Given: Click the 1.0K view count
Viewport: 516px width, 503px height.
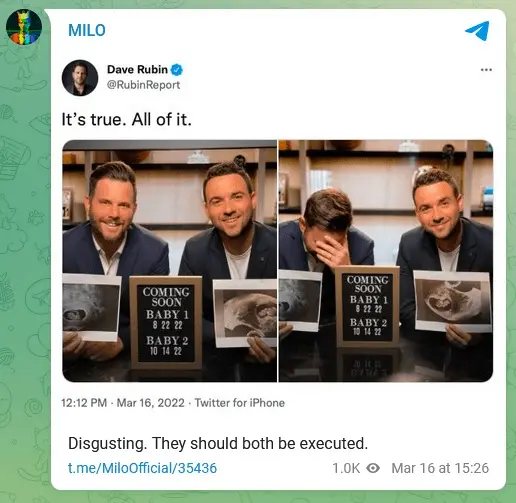Looking at the screenshot, I should [x=346, y=468].
